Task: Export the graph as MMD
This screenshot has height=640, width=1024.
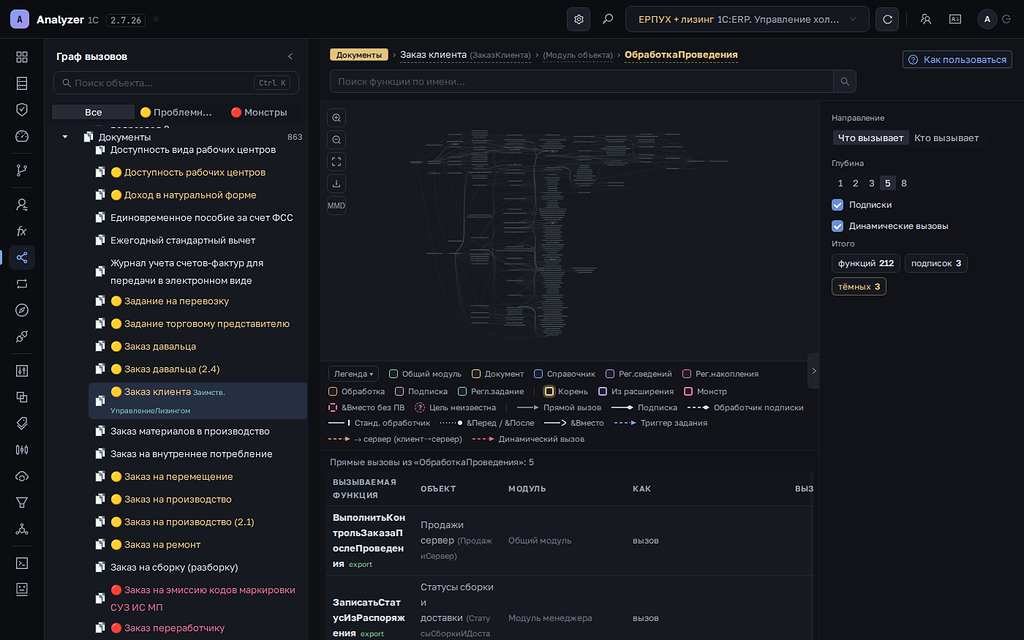Action: [336, 206]
